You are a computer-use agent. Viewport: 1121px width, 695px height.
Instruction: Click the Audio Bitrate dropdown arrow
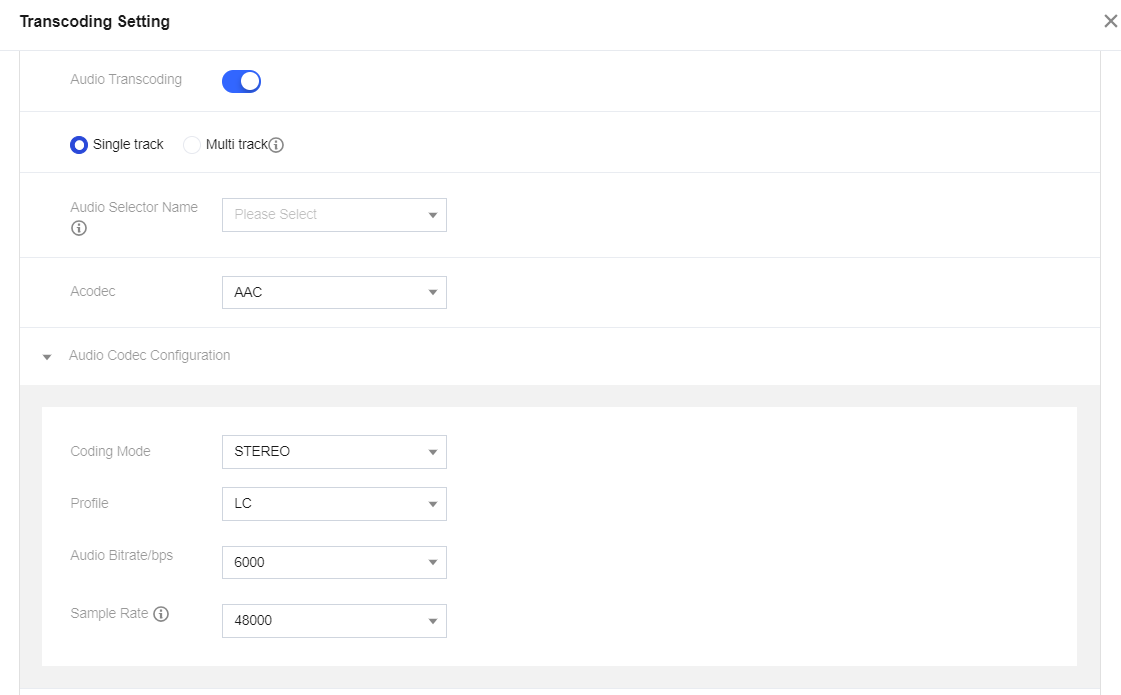433,563
